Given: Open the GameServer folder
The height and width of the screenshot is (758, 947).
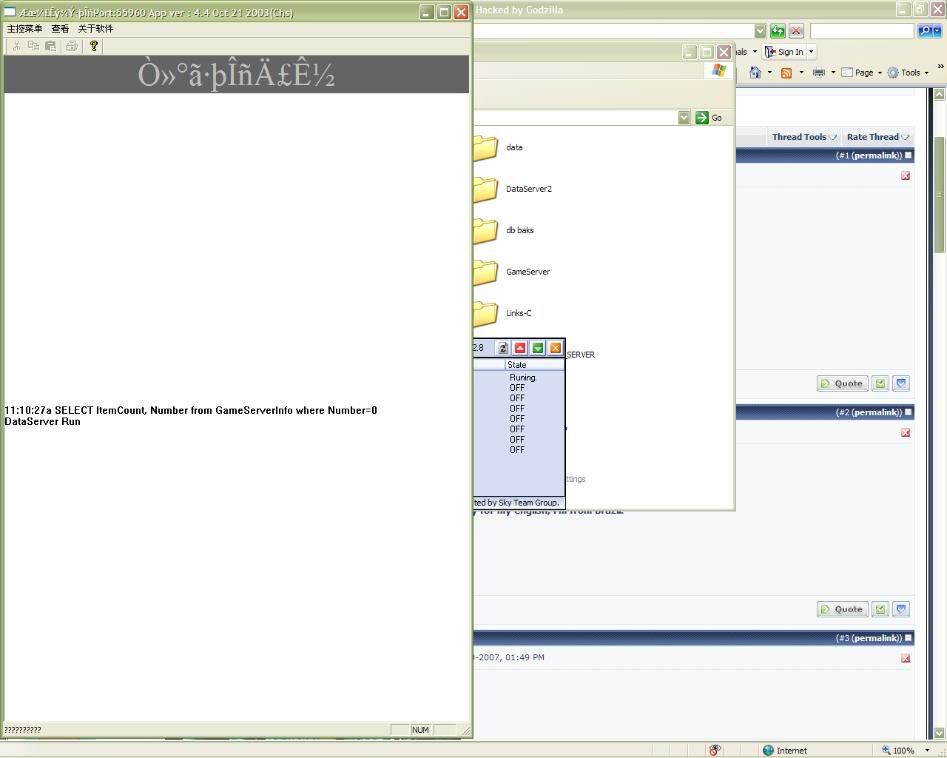Looking at the screenshot, I should (x=486, y=272).
